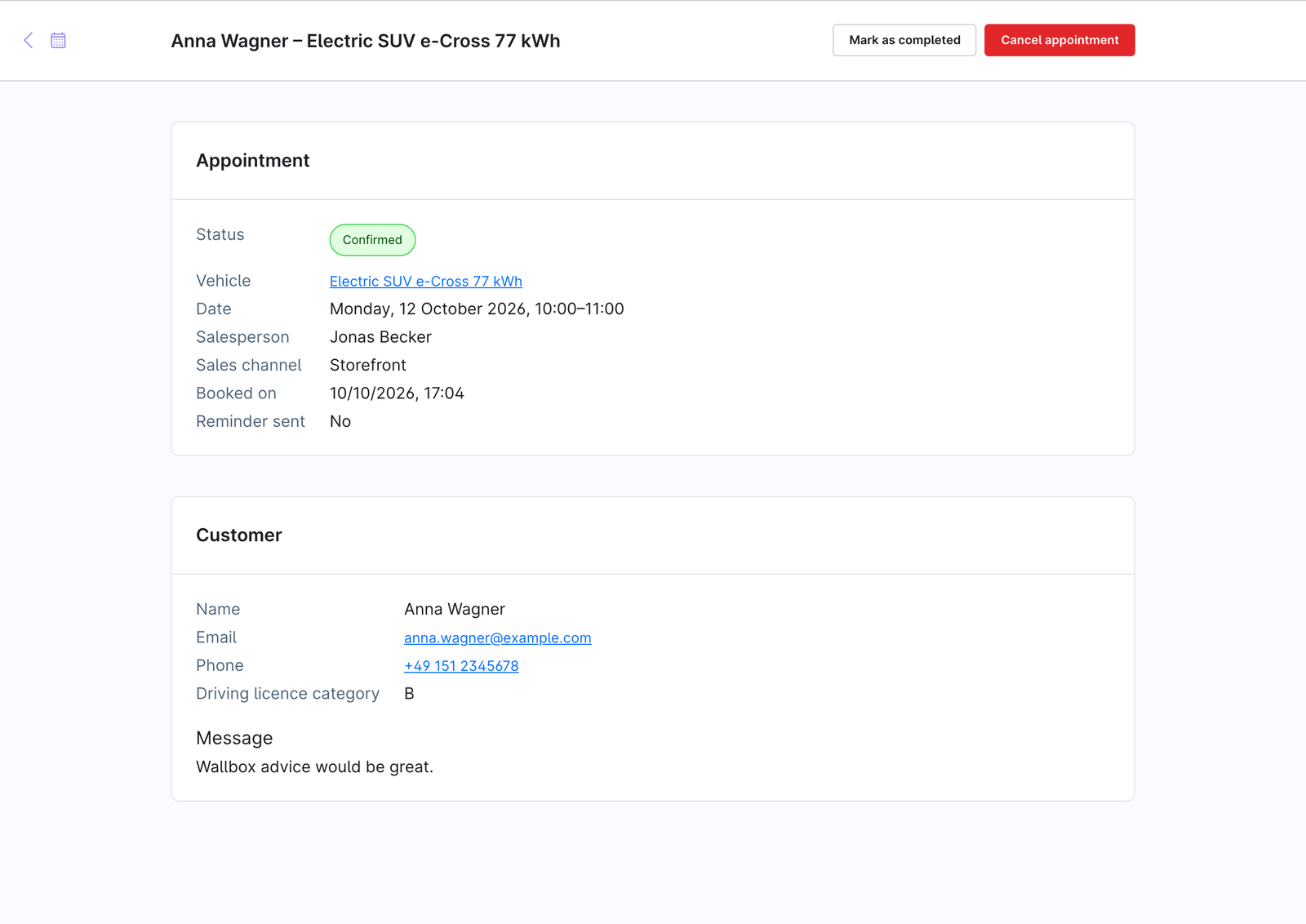This screenshot has width=1306, height=924.
Task: Click customer name value Anna Wagner
Action: pyautogui.click(x=455, y=610)
